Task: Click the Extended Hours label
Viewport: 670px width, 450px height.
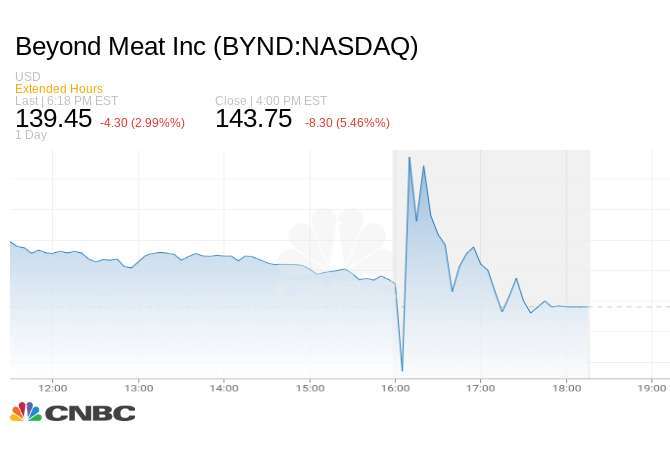Action: [x=59, y=88]
